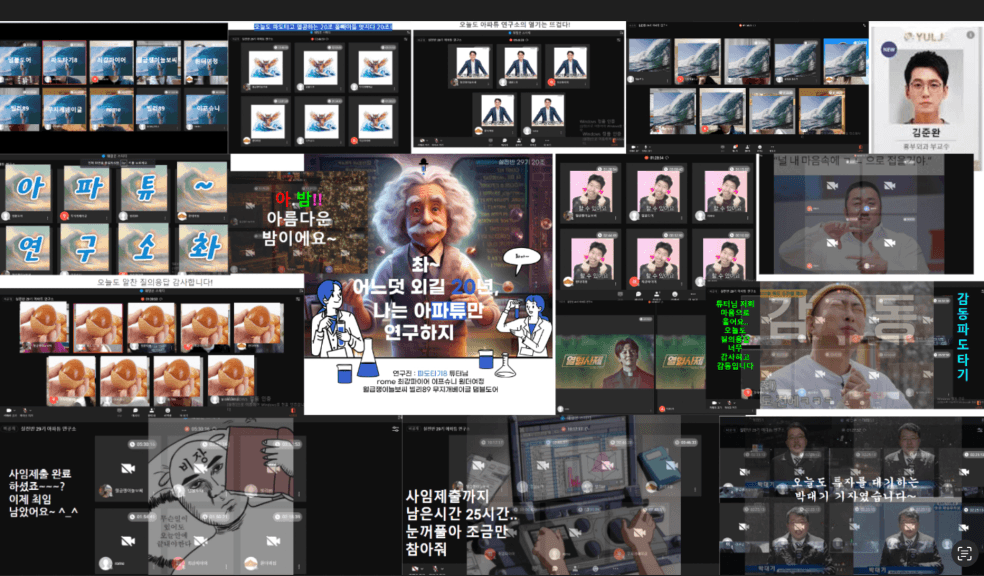The width and height of the screenshot is (984, 576).
Task: Click the caption 사임제출 완료 하셨죠~~~?
Action: point(40,480)
